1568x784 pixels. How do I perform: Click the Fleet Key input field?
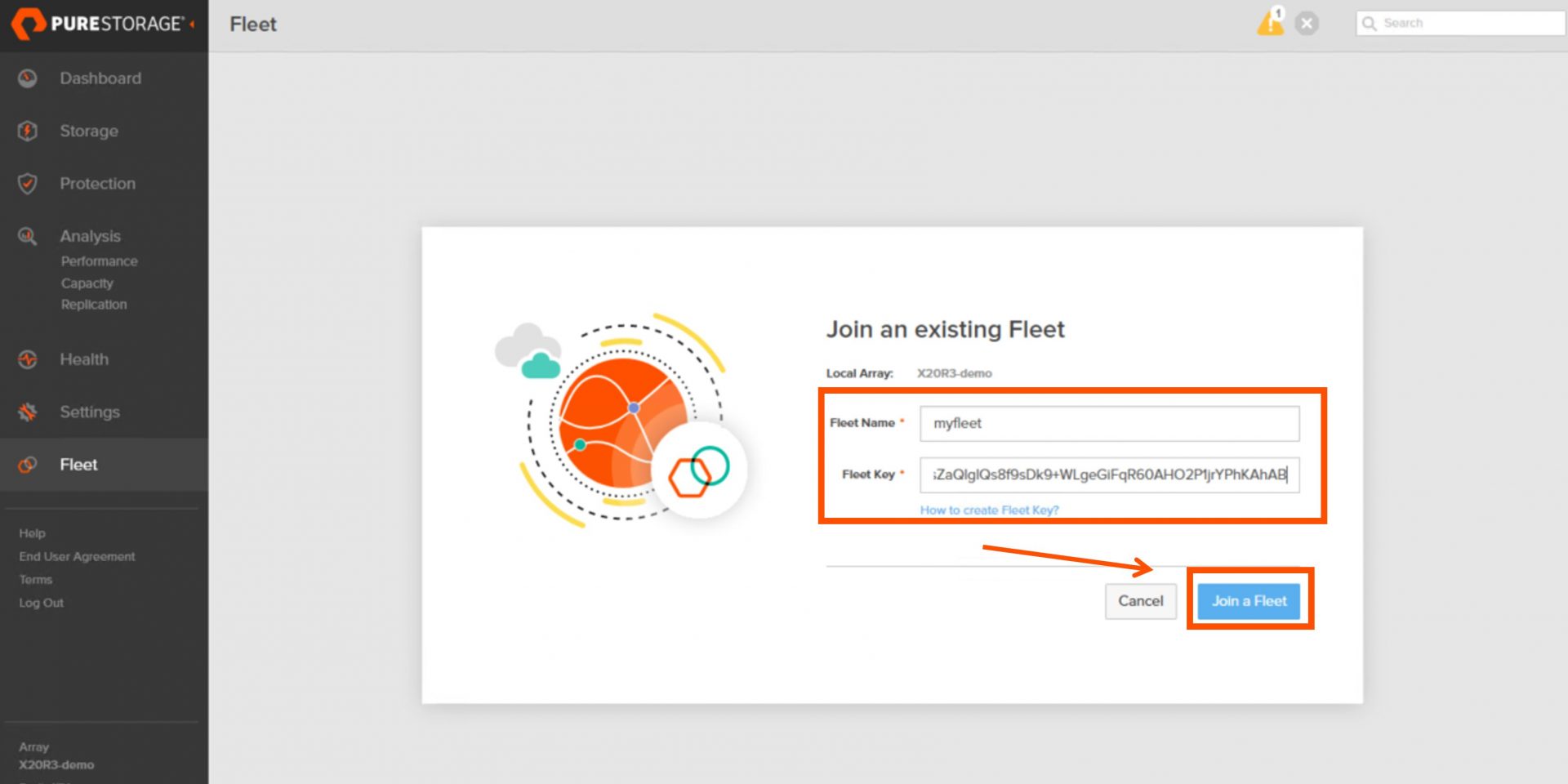tap(1109, 475)
